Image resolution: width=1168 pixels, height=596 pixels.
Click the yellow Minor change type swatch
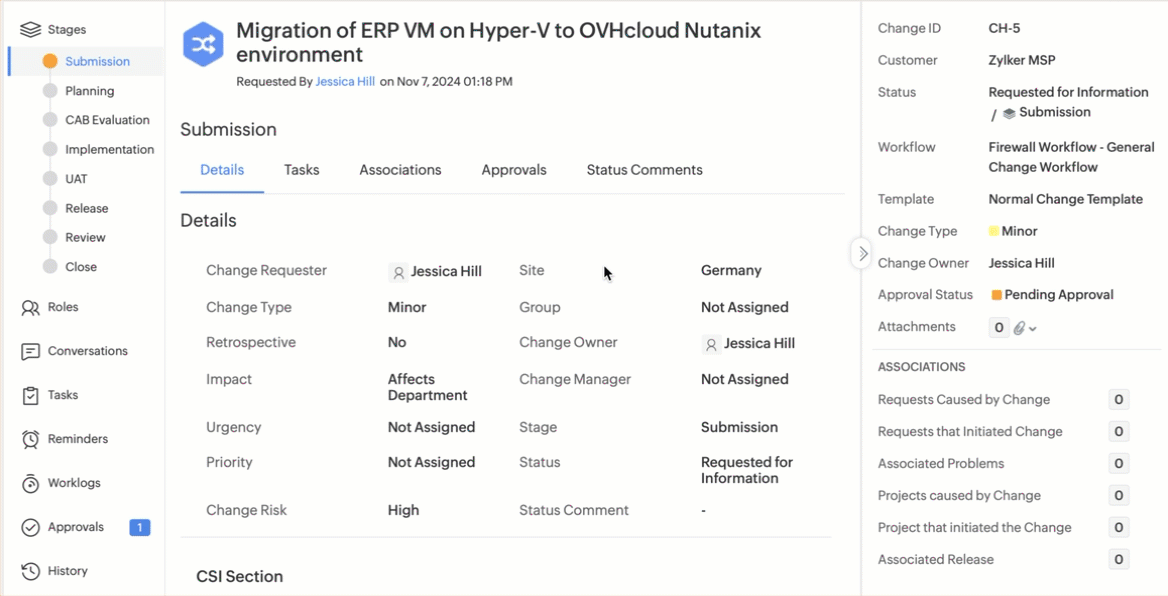point(994,231)
